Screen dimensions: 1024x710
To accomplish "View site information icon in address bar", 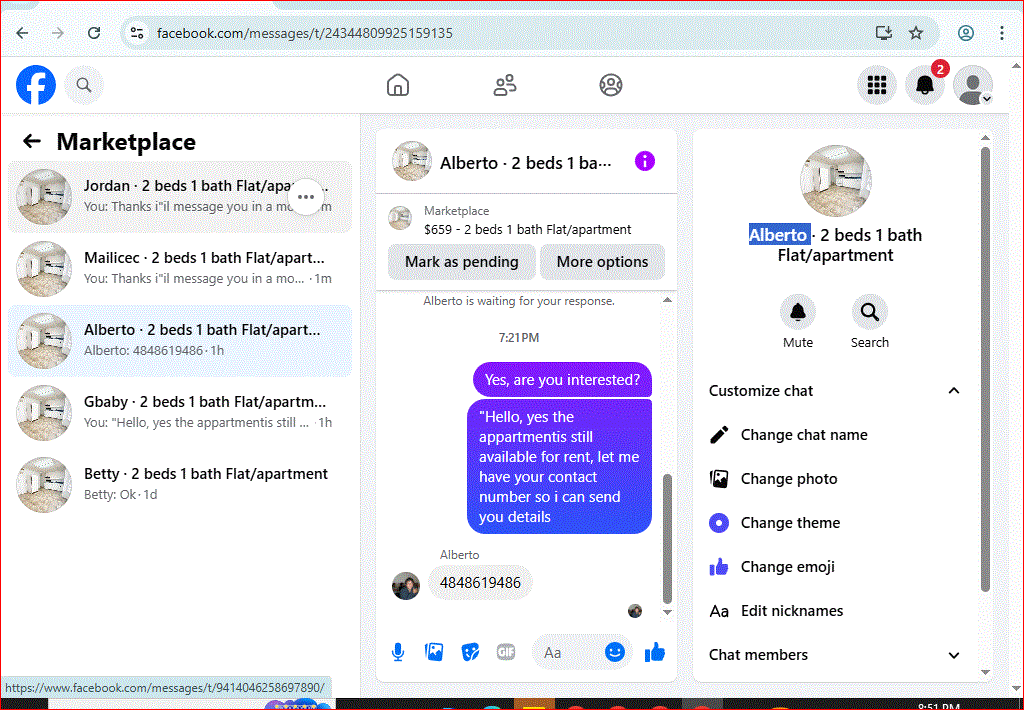I will (137, 33).
